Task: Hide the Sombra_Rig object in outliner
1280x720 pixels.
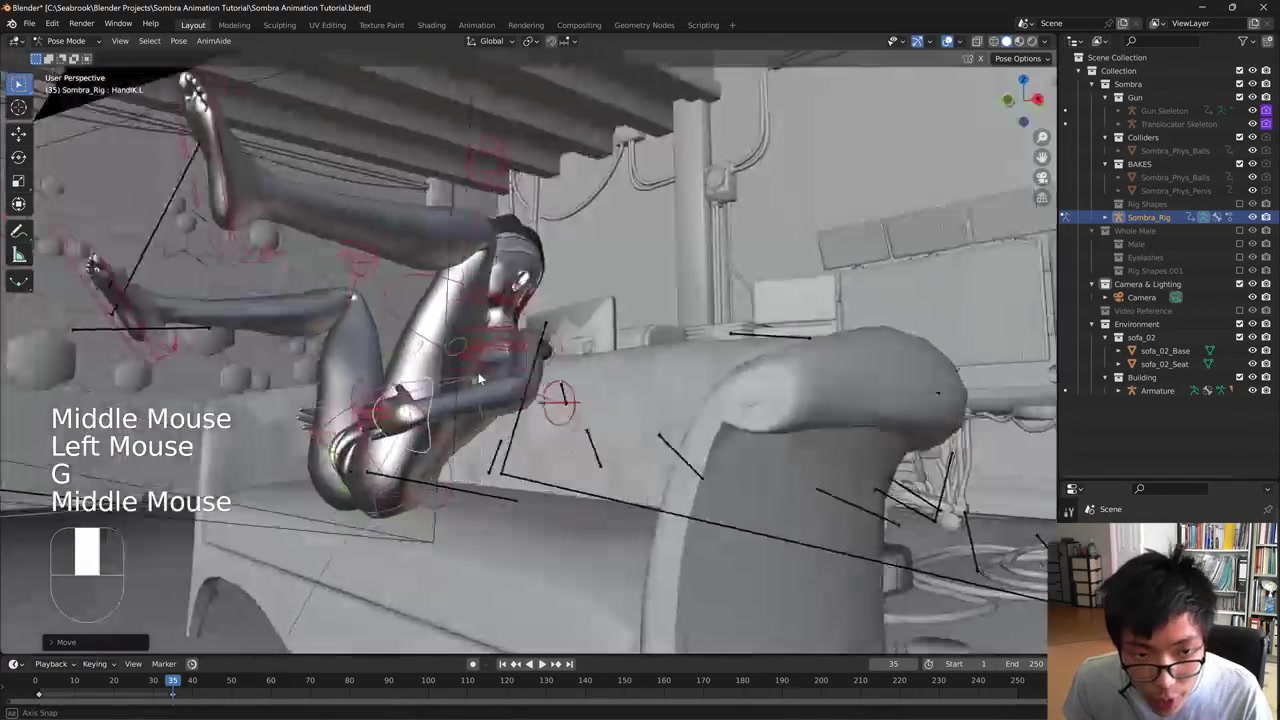Action: (1252, 217)
